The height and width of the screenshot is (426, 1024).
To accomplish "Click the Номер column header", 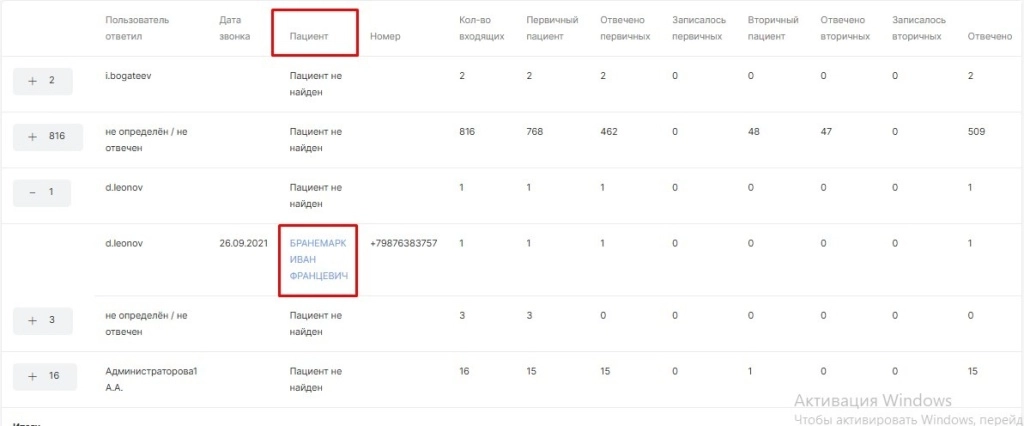I will (x=385, y=36).
